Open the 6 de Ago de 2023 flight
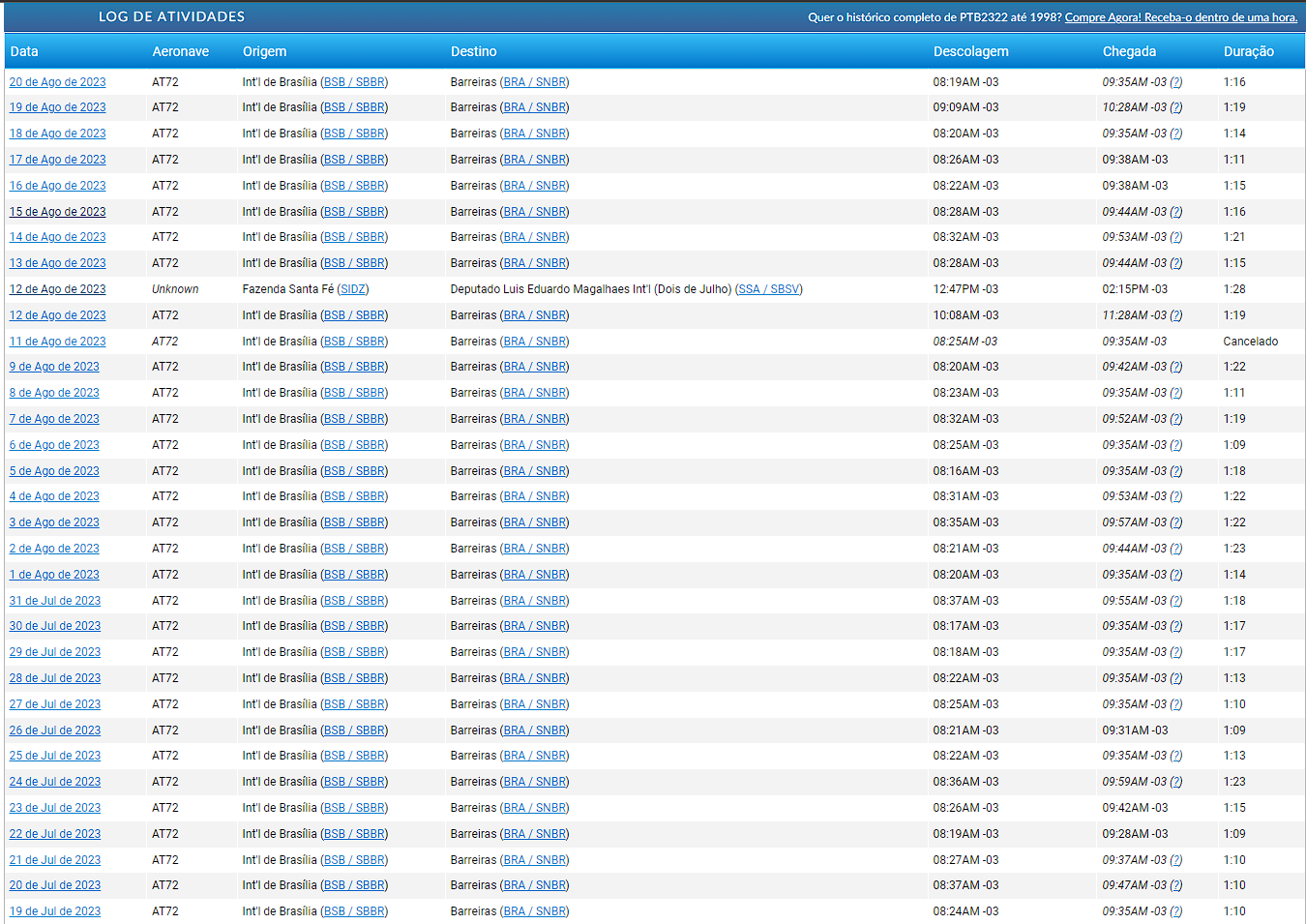Viewport: 1306px width, 924px height. (54, 445)
